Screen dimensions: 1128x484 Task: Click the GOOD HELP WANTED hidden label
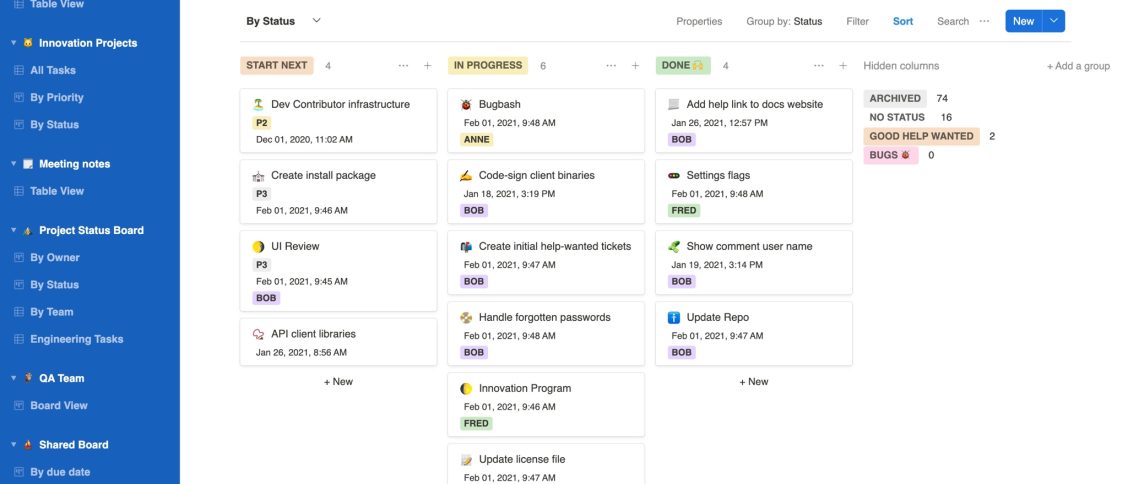(921, 136)
